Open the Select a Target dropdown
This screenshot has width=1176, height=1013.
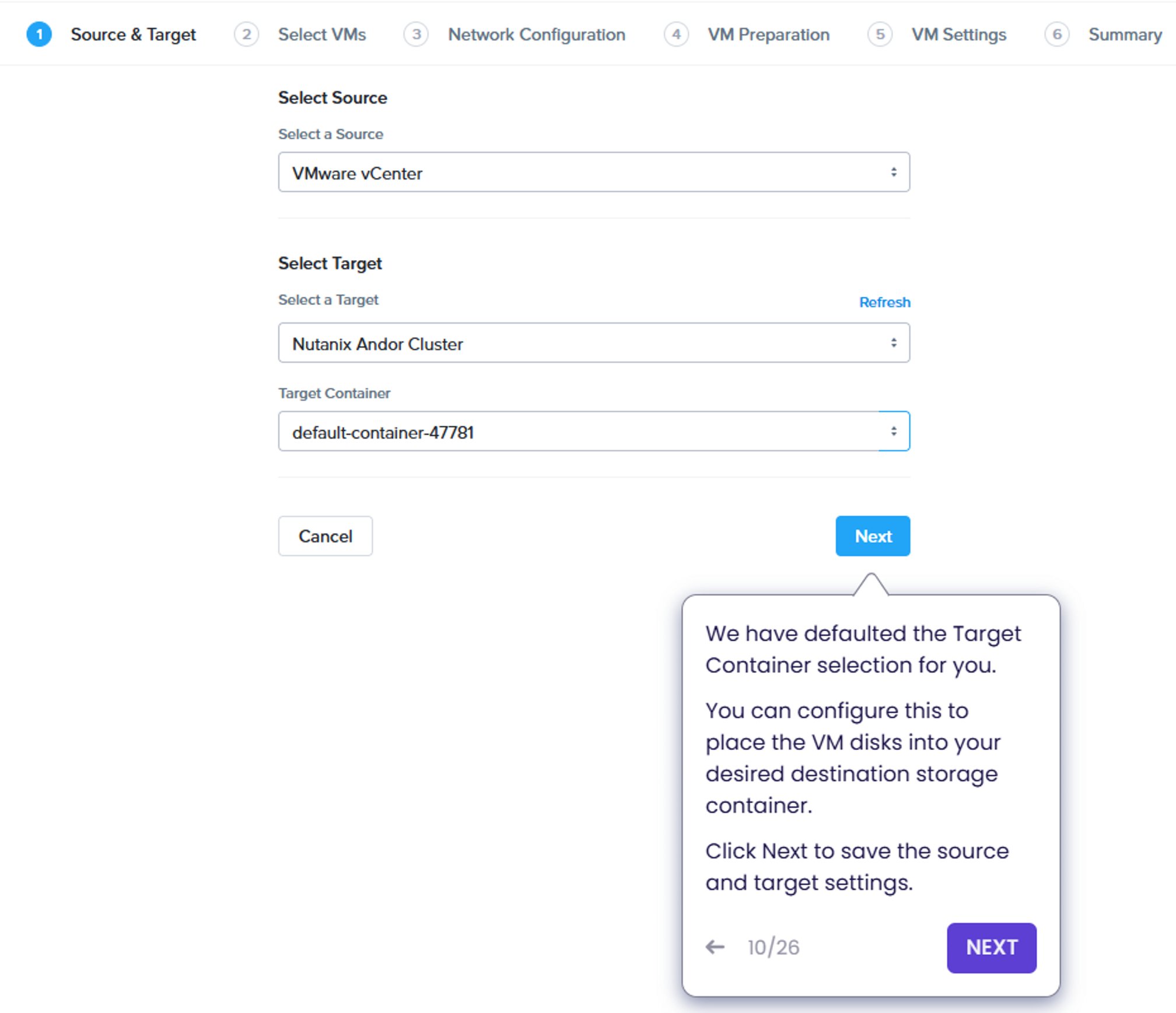(593, 343)
